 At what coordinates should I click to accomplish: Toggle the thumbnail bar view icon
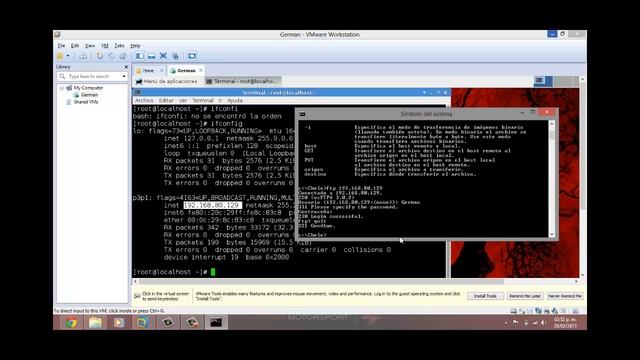(151, 56)
